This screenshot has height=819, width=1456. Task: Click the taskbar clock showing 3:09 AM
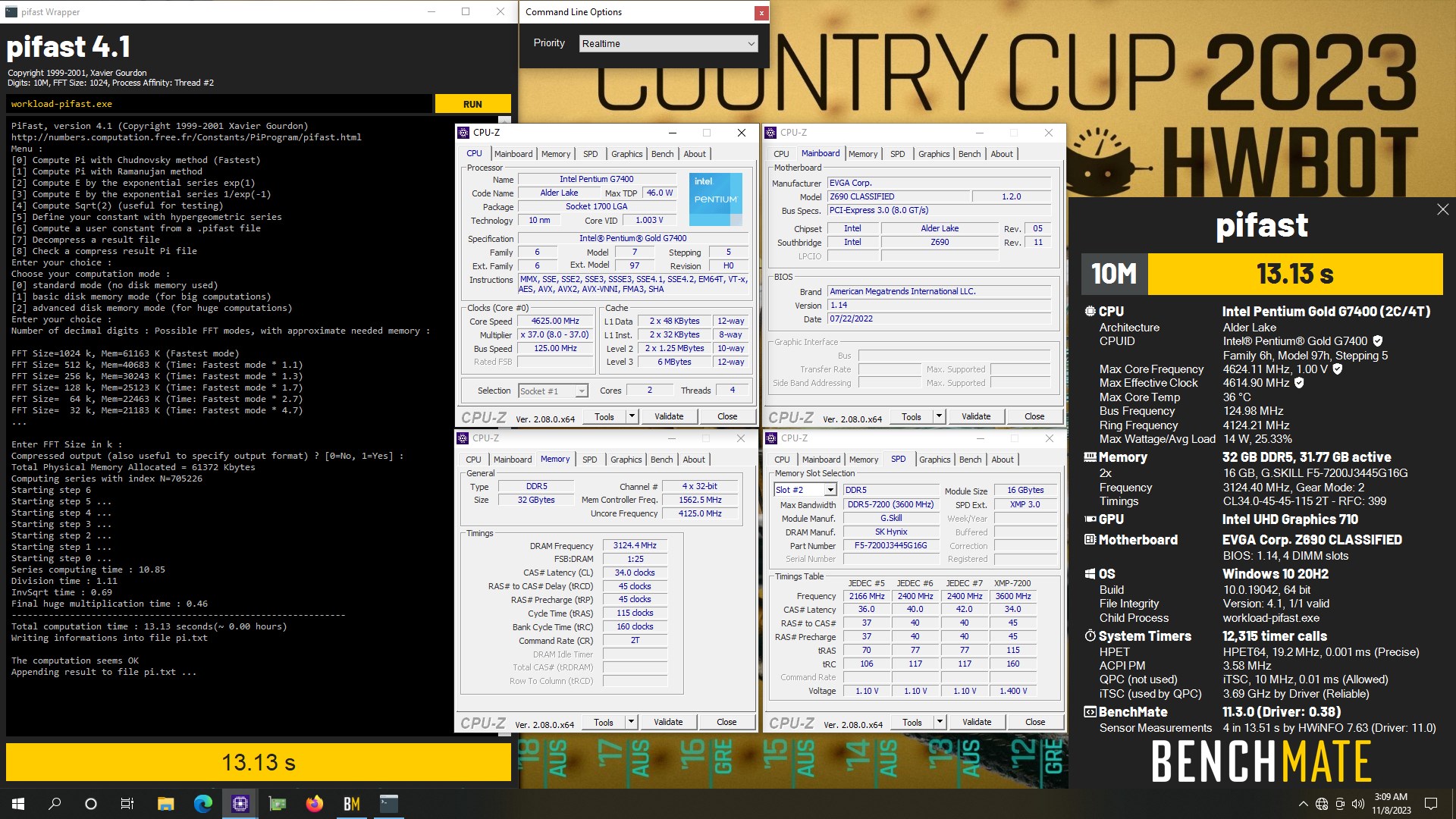(1391, 804)
